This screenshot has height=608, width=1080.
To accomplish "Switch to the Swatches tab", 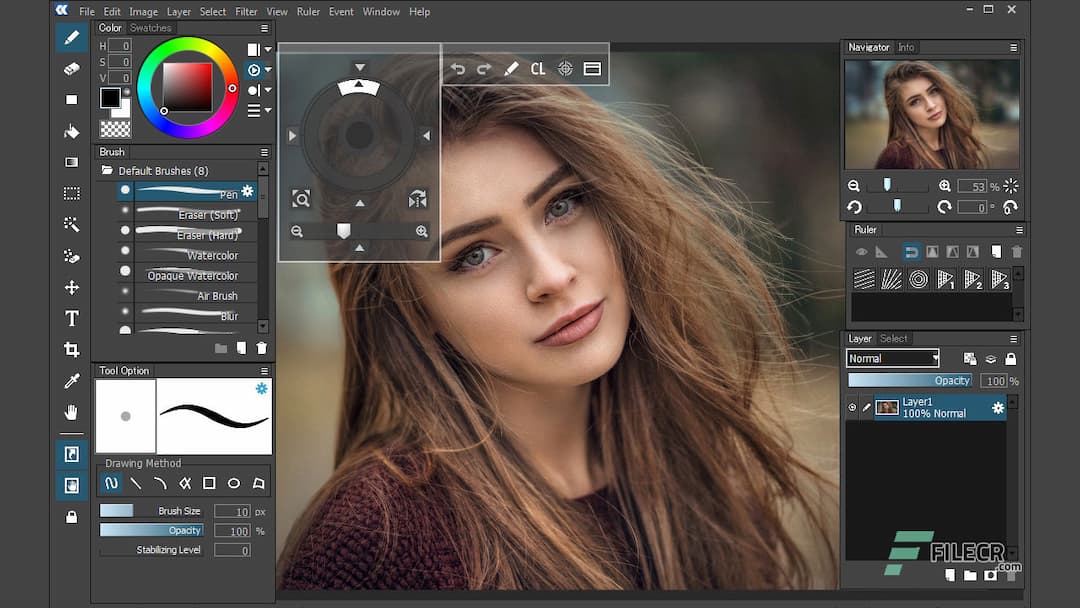I will tap(150, 27).
